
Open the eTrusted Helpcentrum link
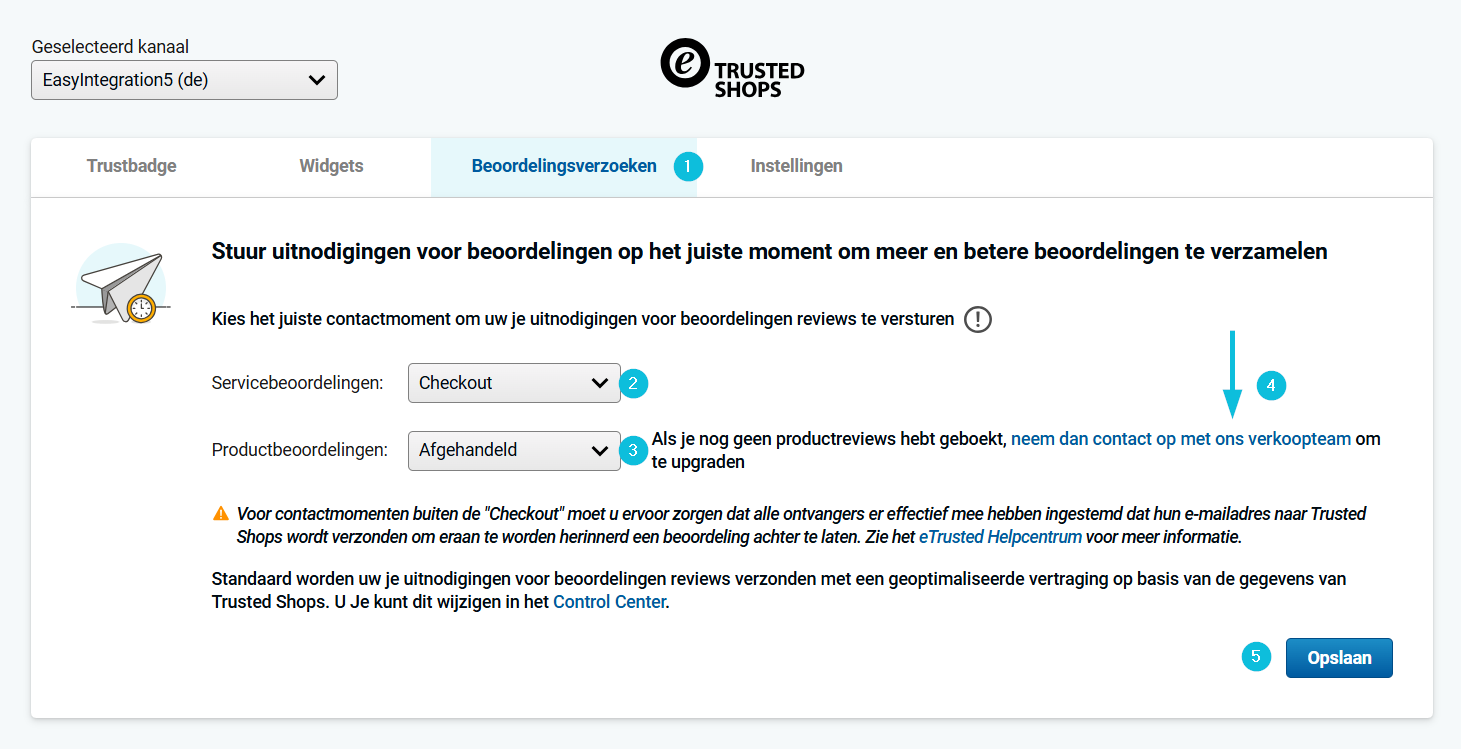click(x=1000, y=537)
